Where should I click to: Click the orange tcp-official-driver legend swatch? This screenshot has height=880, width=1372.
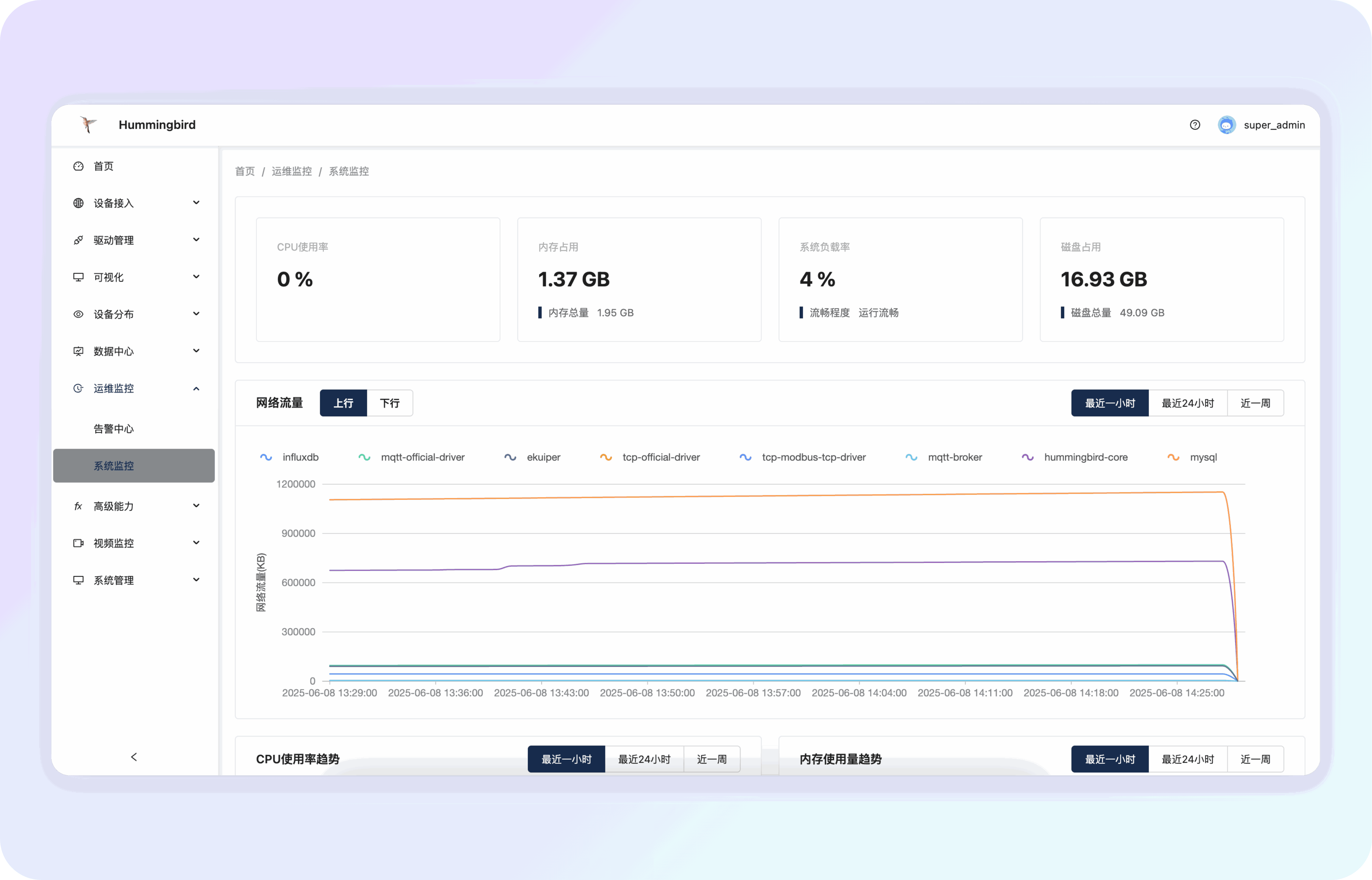(606, 457)
